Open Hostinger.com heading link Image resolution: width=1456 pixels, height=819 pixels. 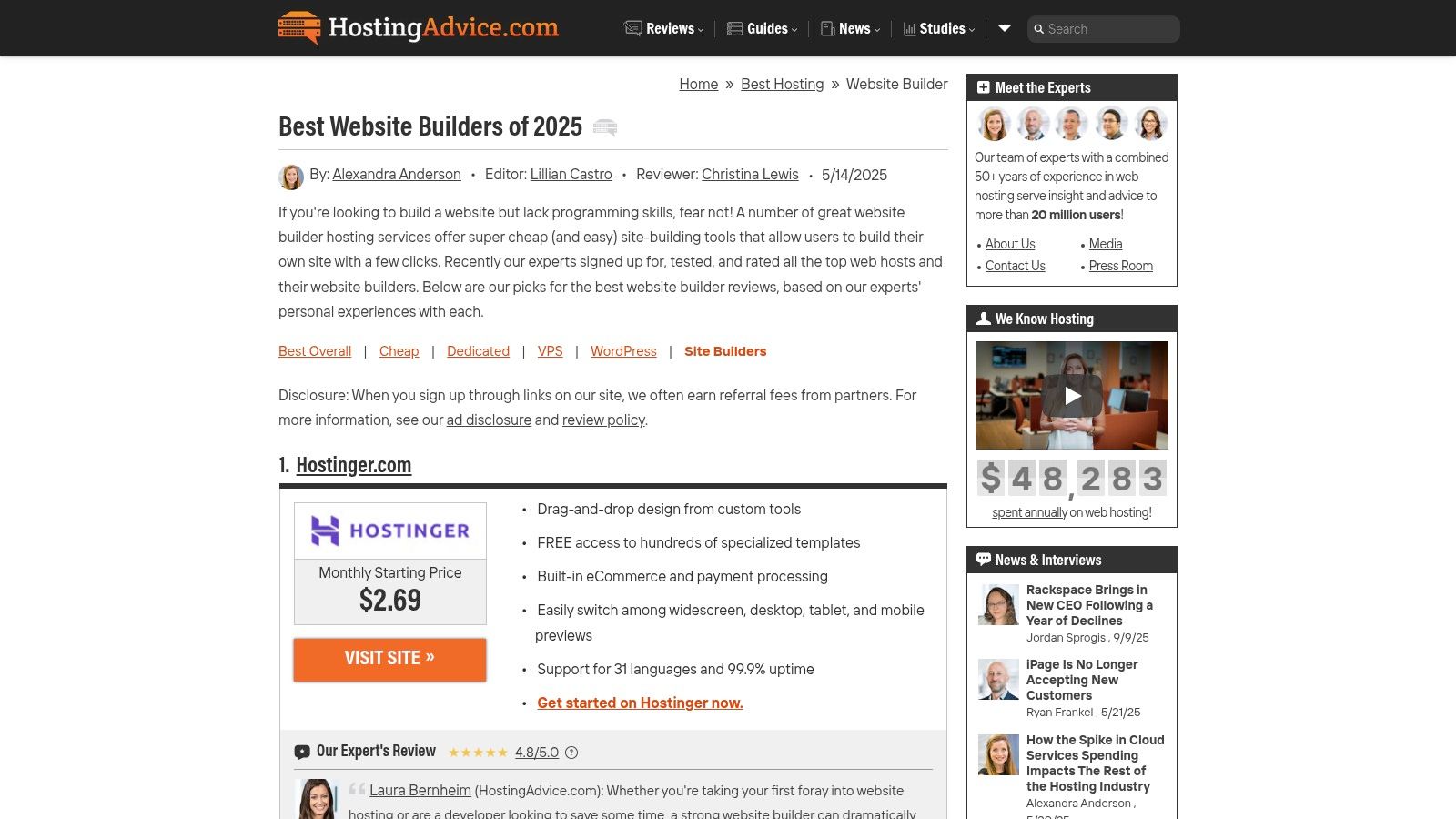coord(354,465)
